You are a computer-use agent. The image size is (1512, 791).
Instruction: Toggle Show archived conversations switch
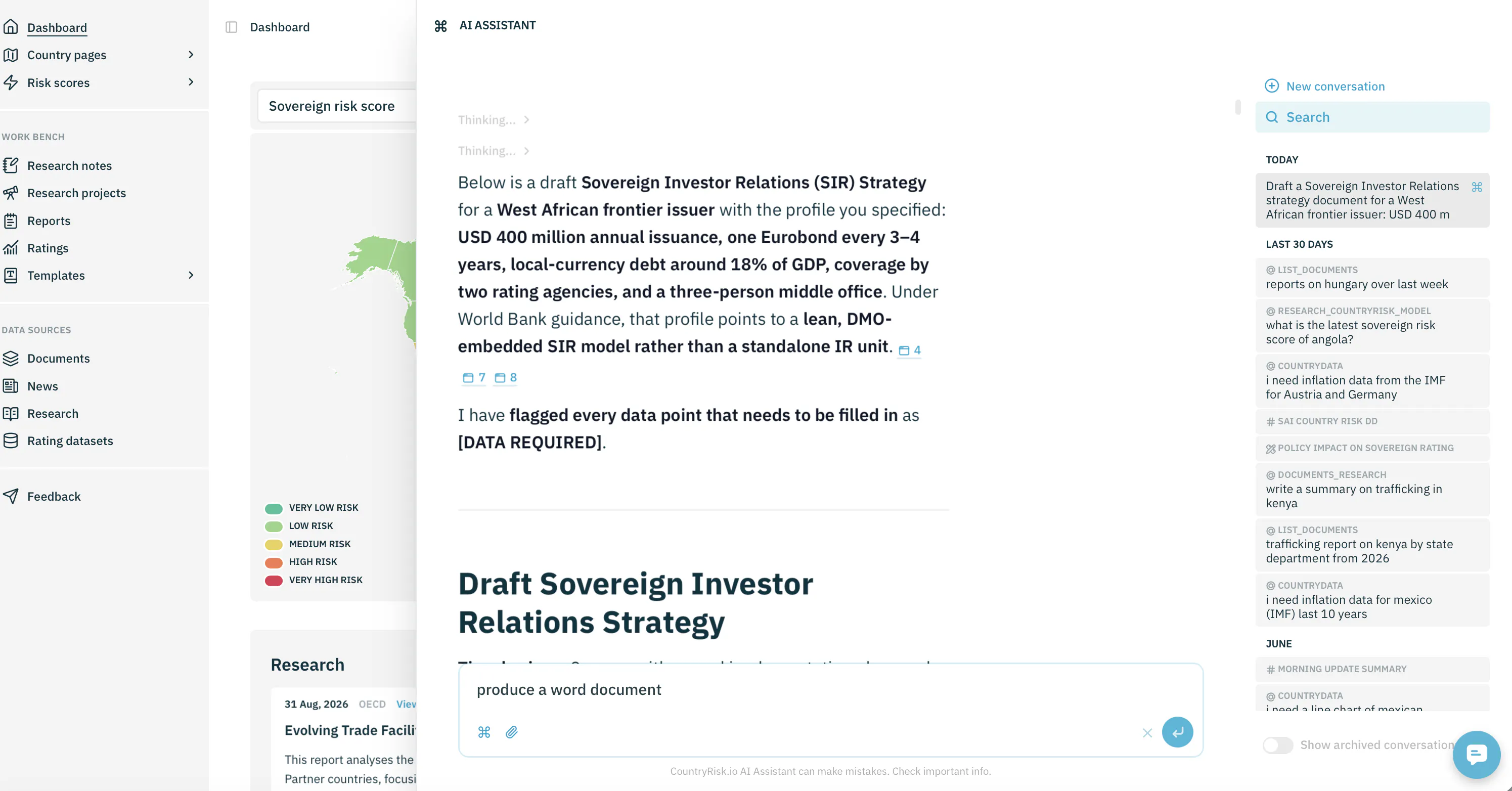pos(1278,744)
